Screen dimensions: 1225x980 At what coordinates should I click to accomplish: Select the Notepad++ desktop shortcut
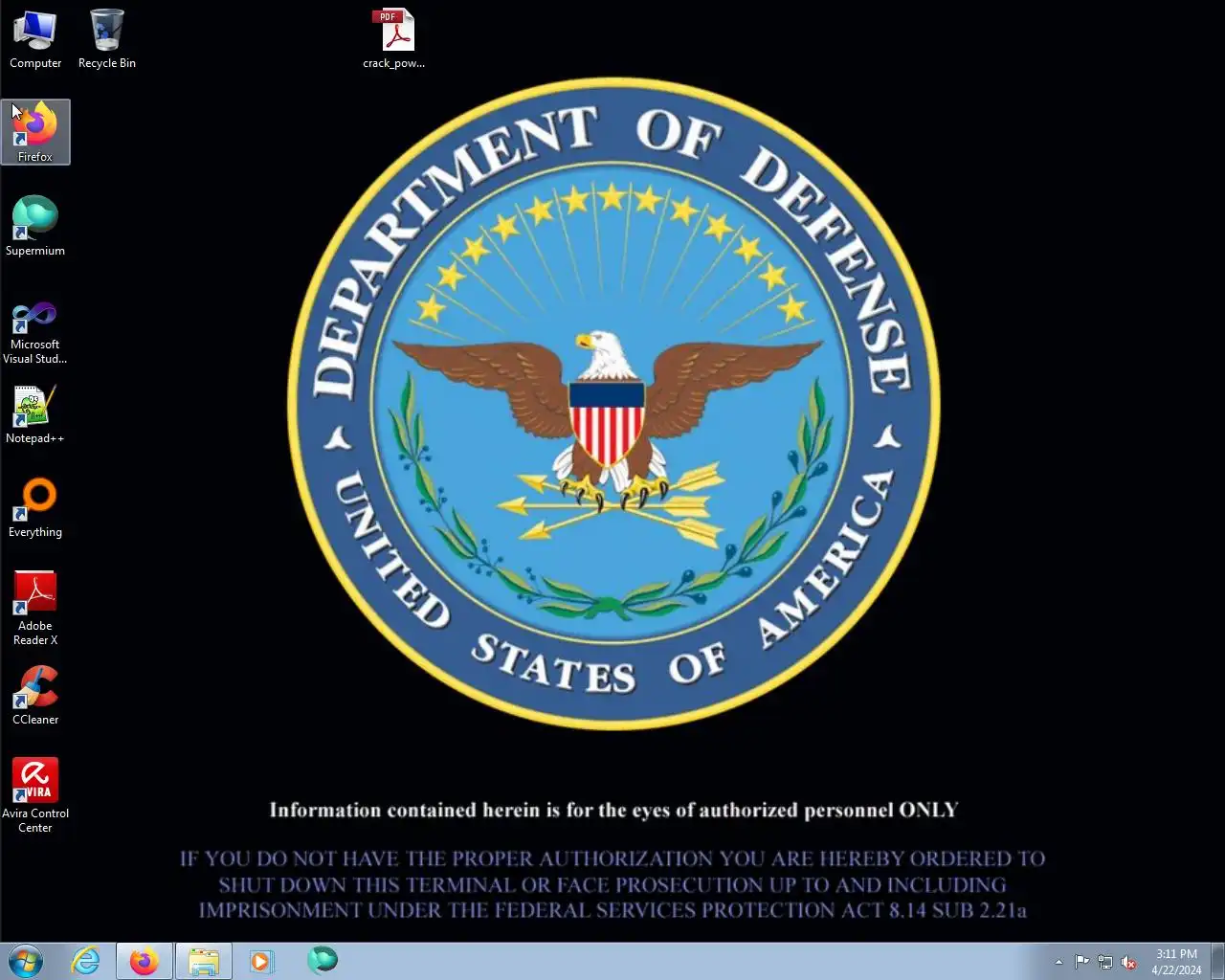pyautogui.click(x=35, y=414)
